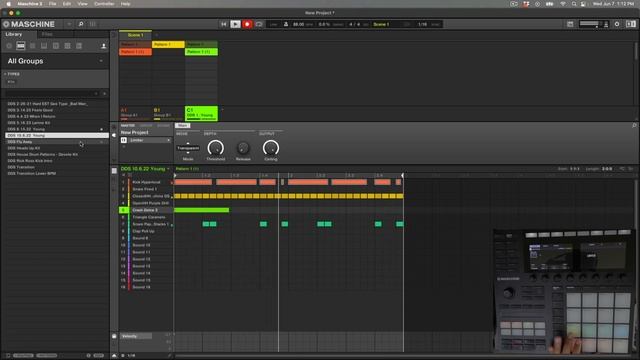This screenshot has height=360, width=640.
Task: Click the browser search text field
Action: (x=51, y=94)
